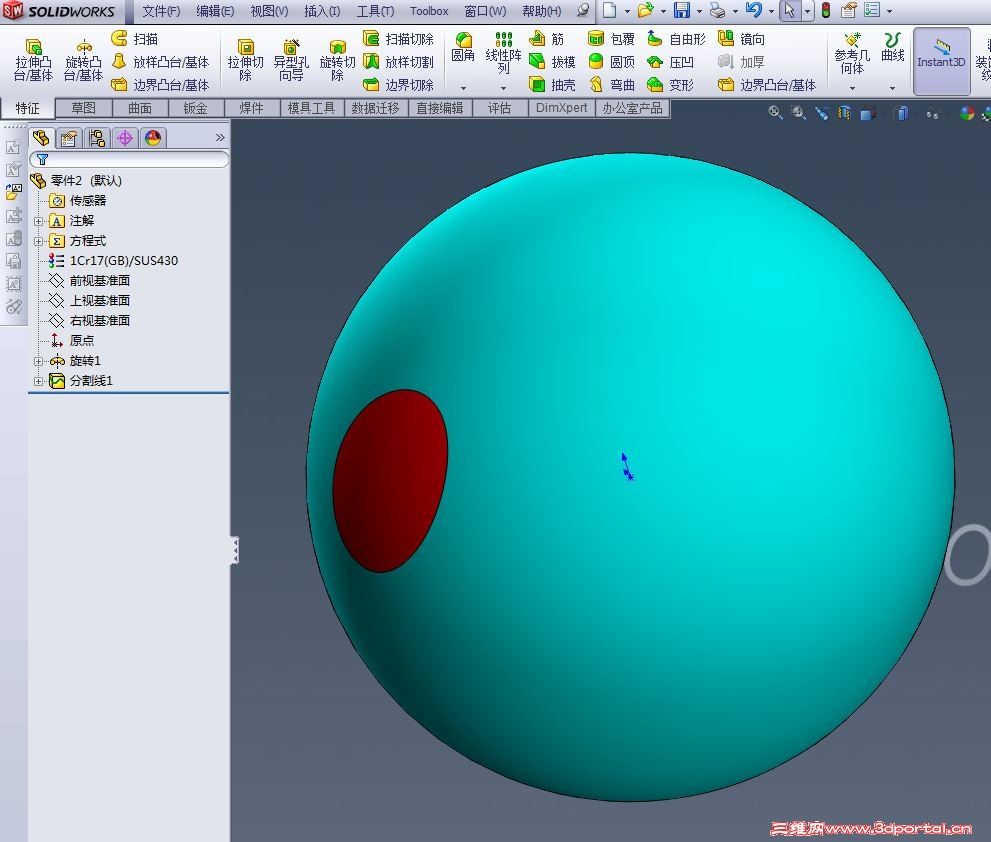Switch to the 评估 evaluate tab
Viewport: 991px width, 842px height.
coord(499,108)
